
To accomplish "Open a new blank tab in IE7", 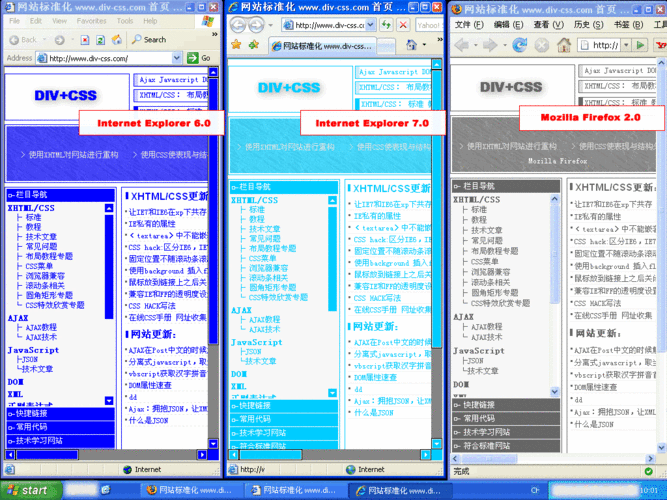I will 386,46.
